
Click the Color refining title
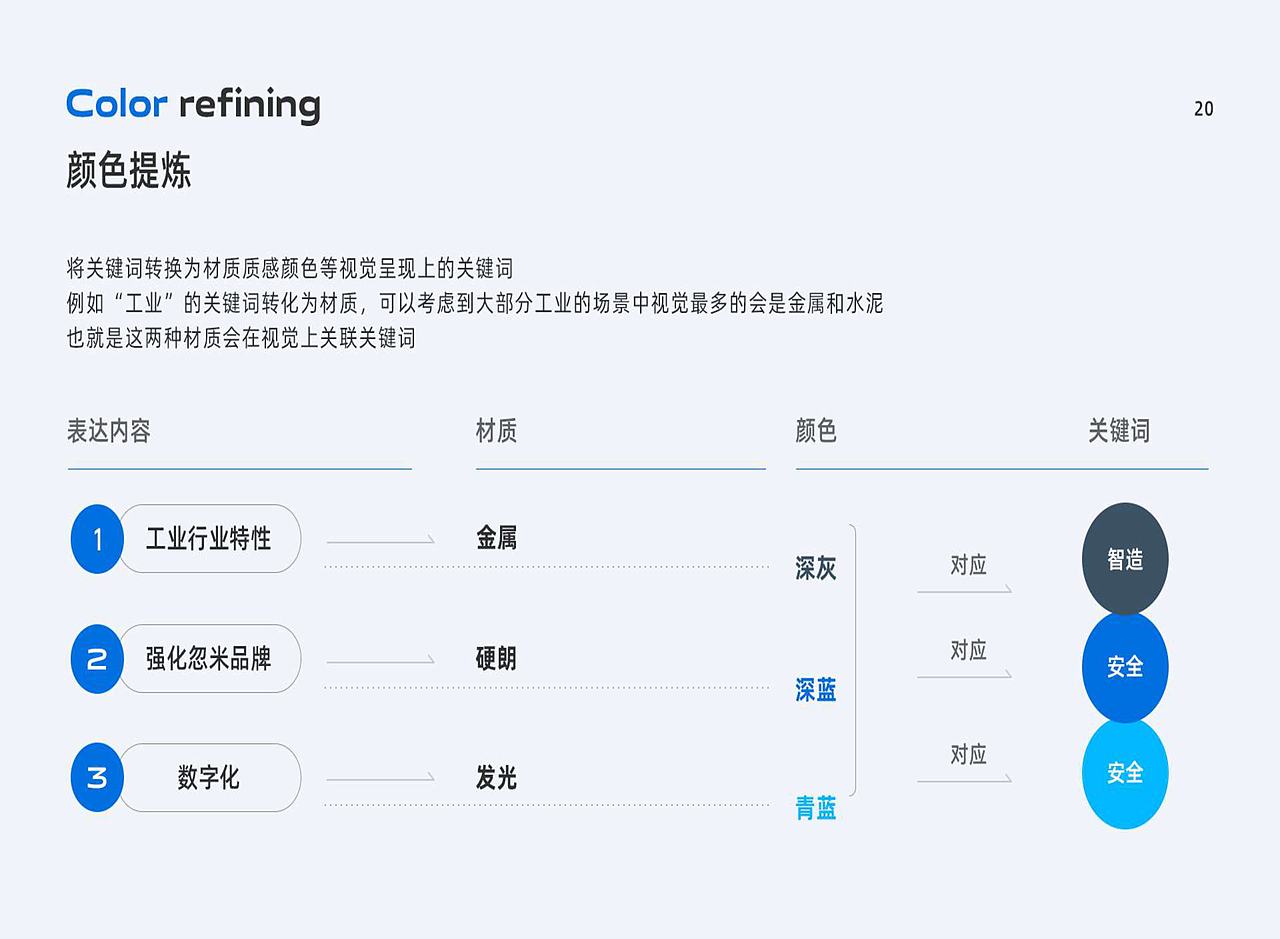click(x=193, y=104)
